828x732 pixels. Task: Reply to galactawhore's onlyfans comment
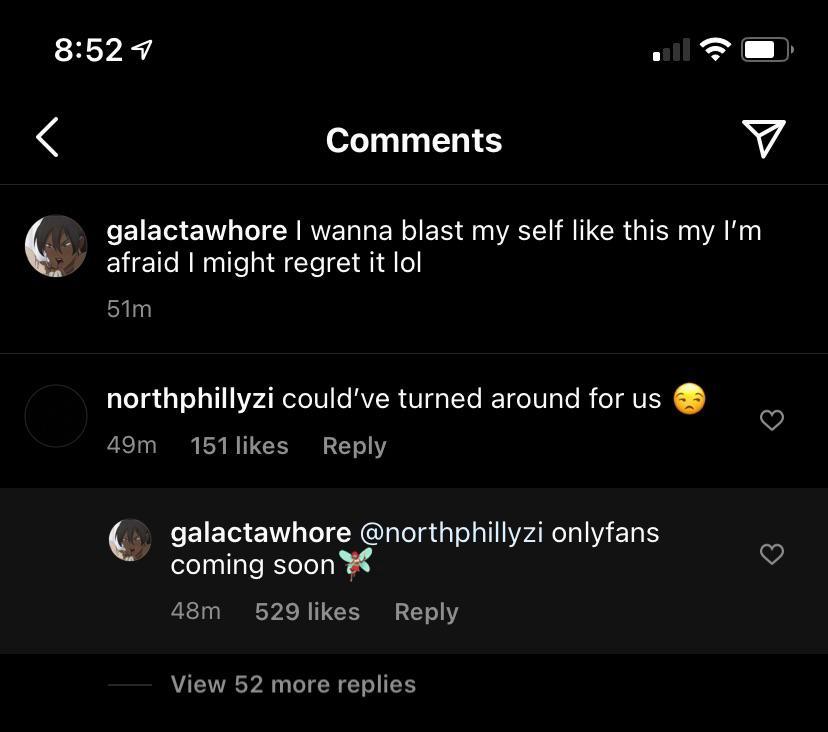pos(426,612)
